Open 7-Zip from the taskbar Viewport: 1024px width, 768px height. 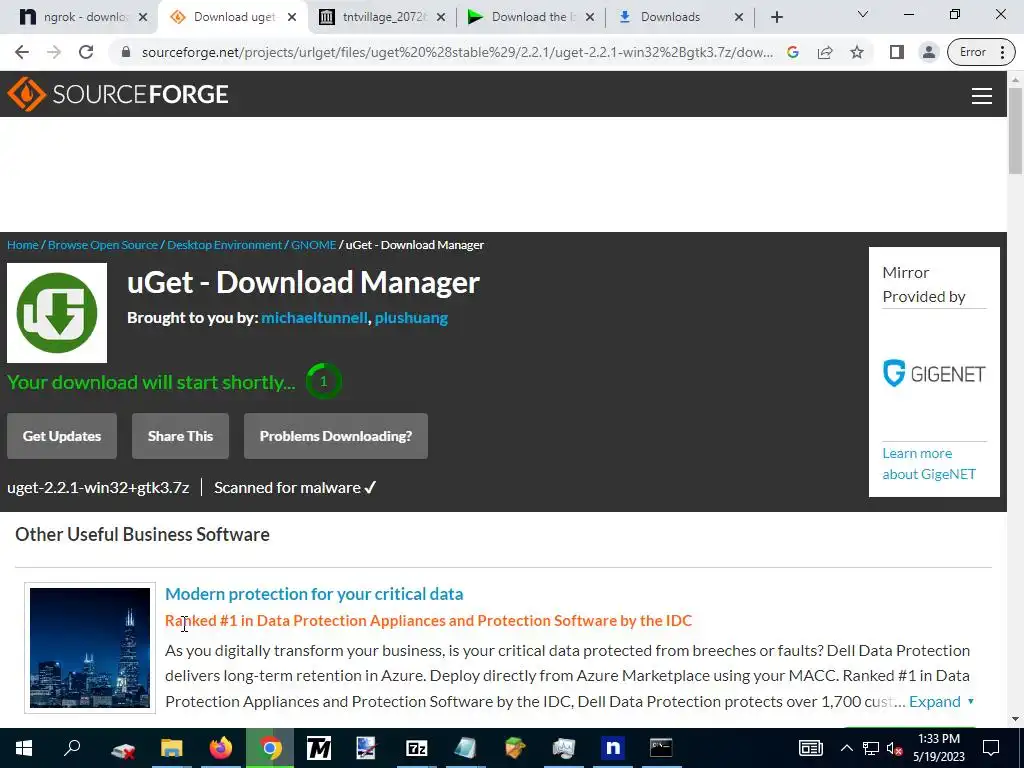coord(417,748)
